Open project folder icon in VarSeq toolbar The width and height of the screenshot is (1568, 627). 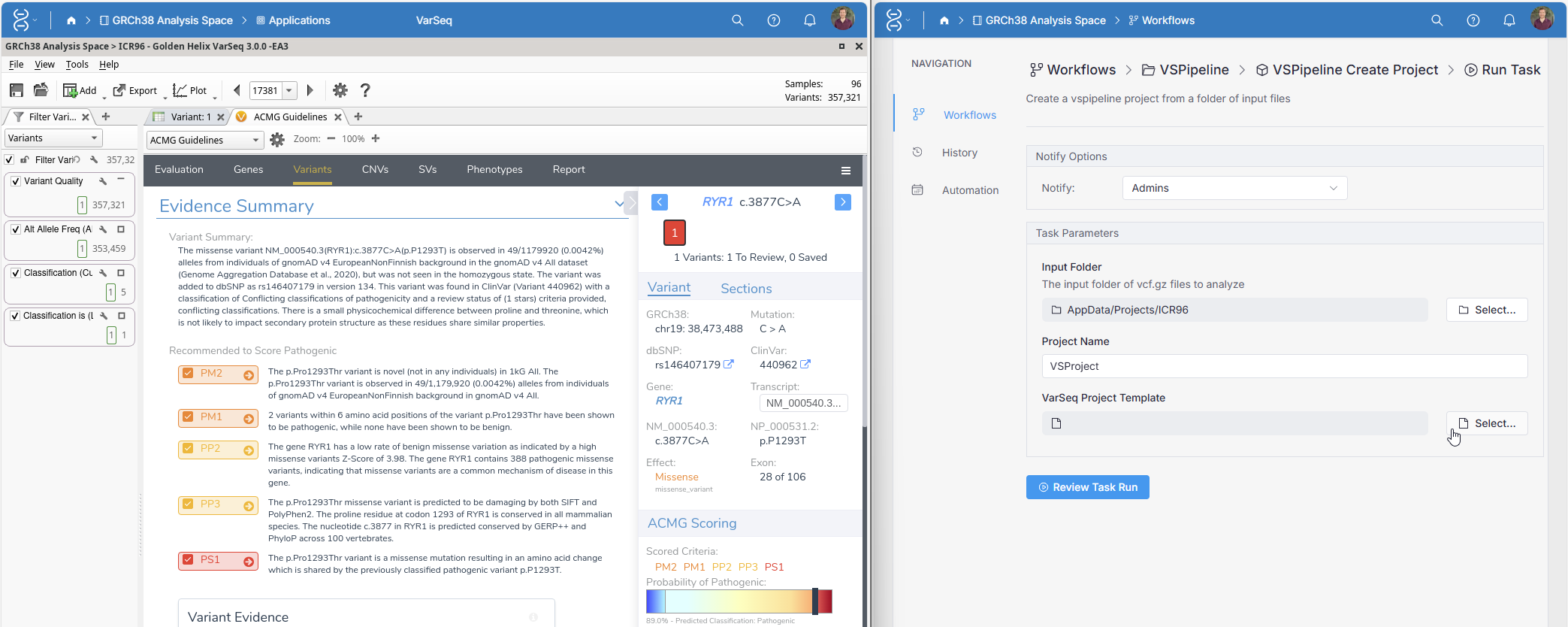pyautogui.click(x=41, y=90)
